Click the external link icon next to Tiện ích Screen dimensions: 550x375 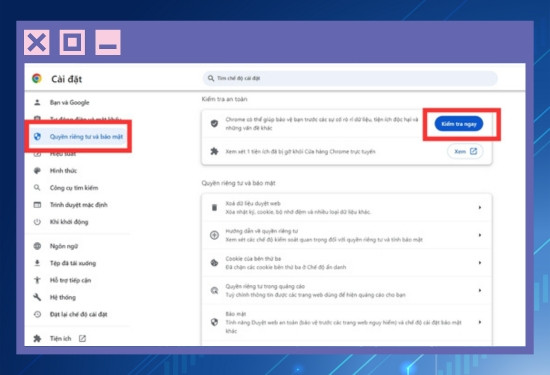(x=82, y=339)
